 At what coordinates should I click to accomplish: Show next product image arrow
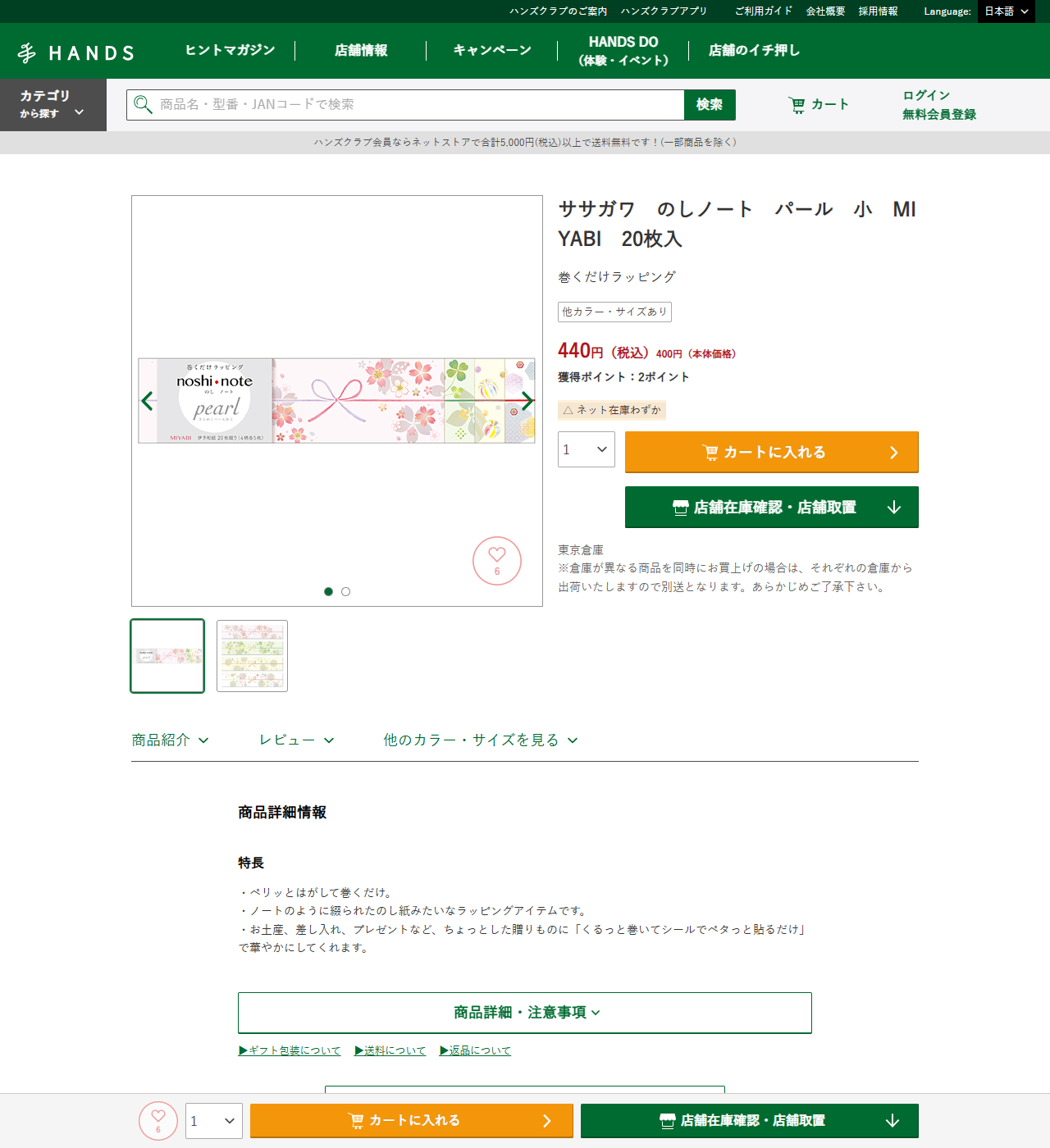(527, 401)
